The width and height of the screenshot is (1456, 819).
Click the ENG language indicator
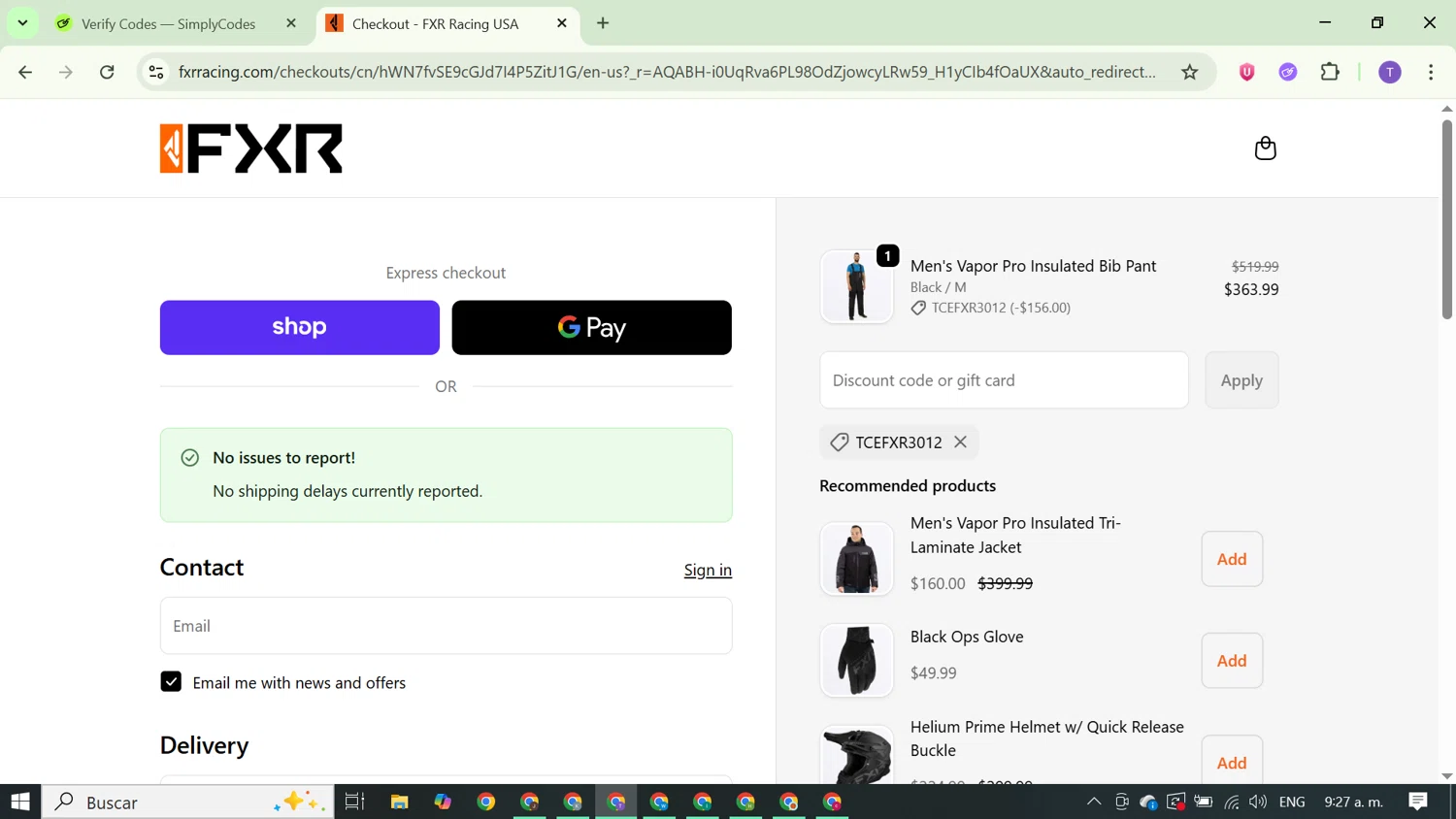tap(1292, 802)
